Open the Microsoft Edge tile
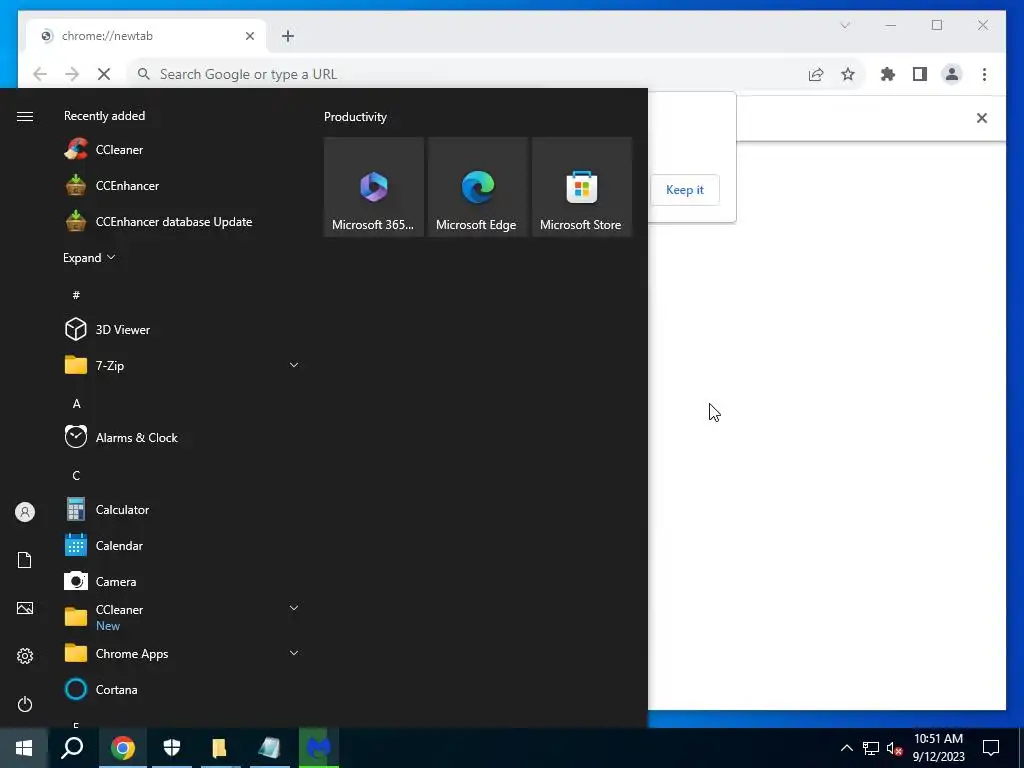1024x768 pixels. [478, 187]
